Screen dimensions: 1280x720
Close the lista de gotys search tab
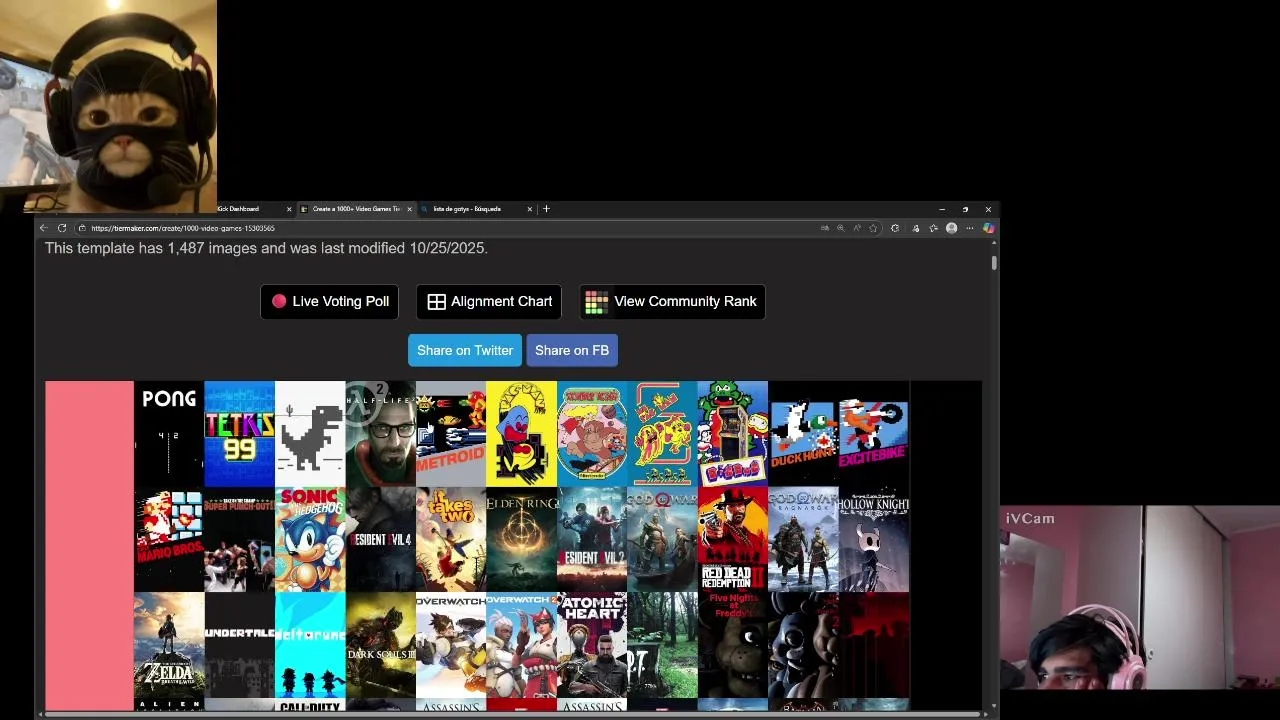click(530, 209)
